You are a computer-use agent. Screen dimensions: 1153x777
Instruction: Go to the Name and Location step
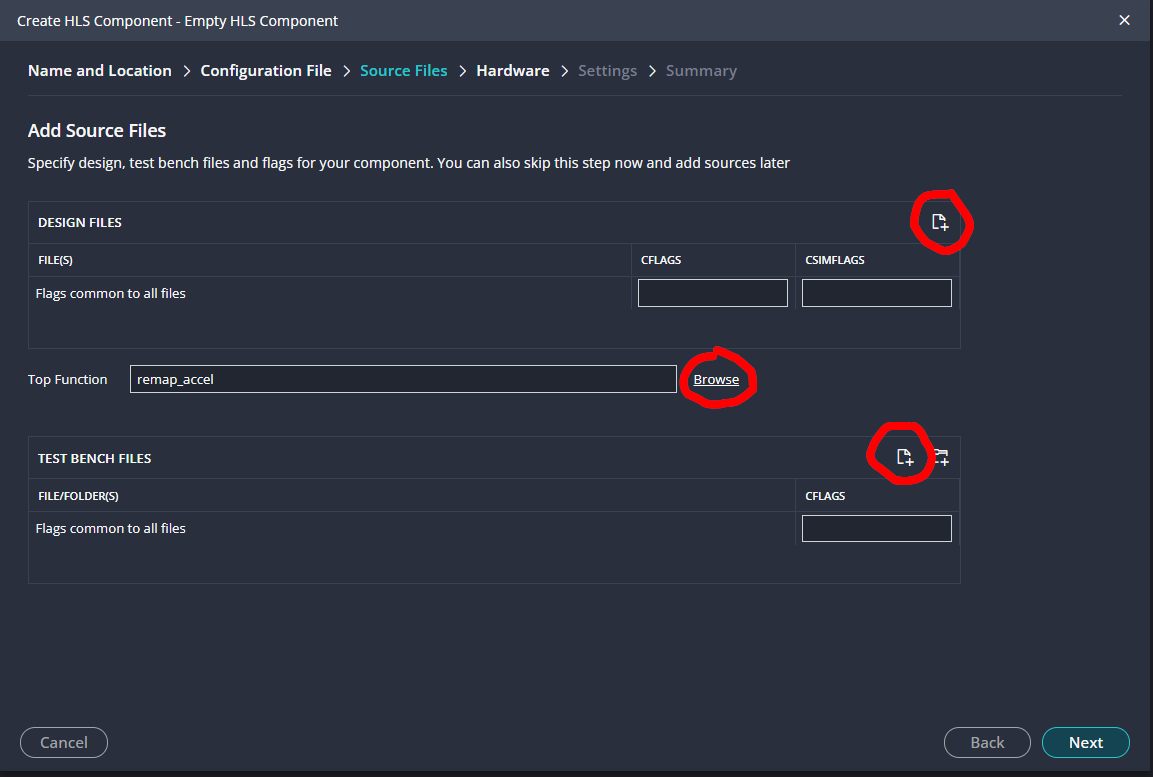point(100,71)
